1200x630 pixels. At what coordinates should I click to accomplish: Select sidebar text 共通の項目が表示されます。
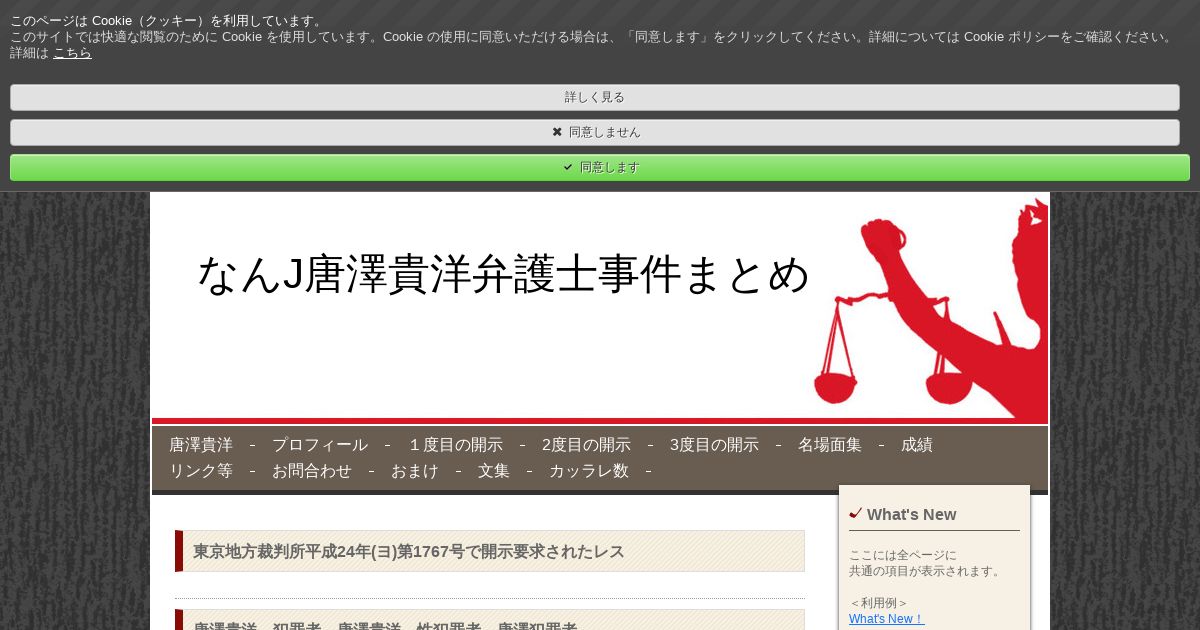[x=926, y=571]
